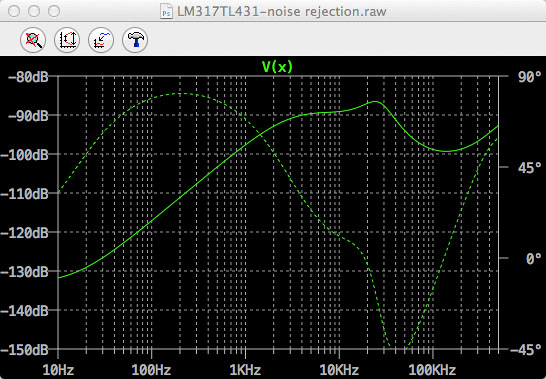This screenshot has height=379, width=546.
Task: Click the zoom-to-fit magnifier toolbar icon
Action: coord(33,40)
